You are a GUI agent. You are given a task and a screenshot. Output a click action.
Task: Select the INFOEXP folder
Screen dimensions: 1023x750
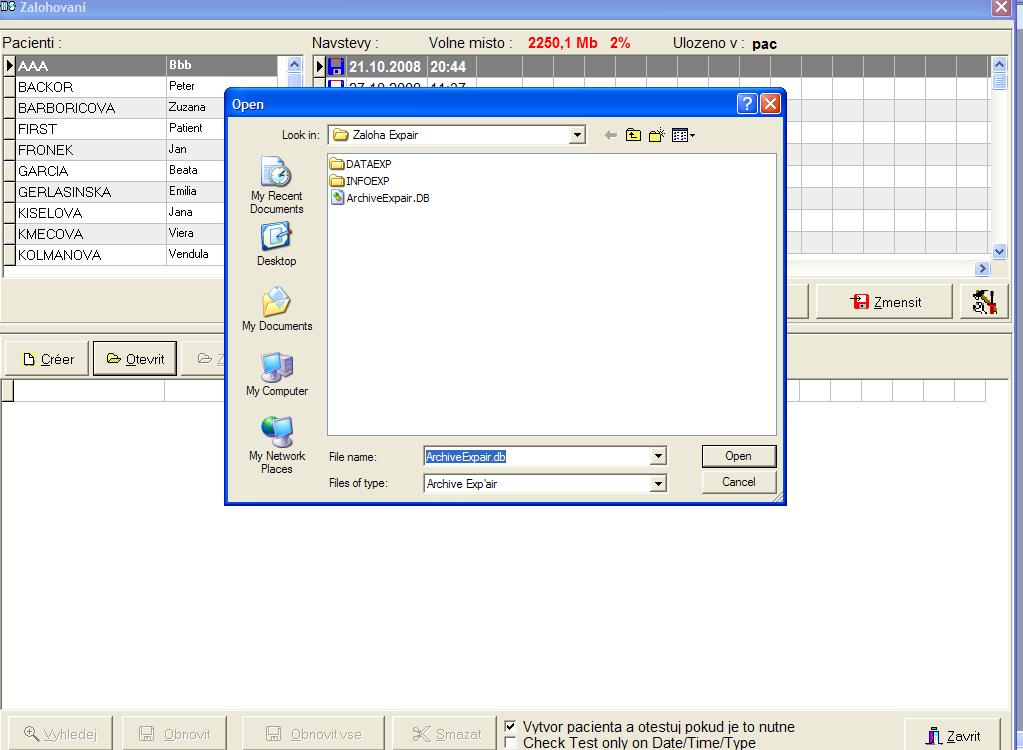click(x=360, y=181)
